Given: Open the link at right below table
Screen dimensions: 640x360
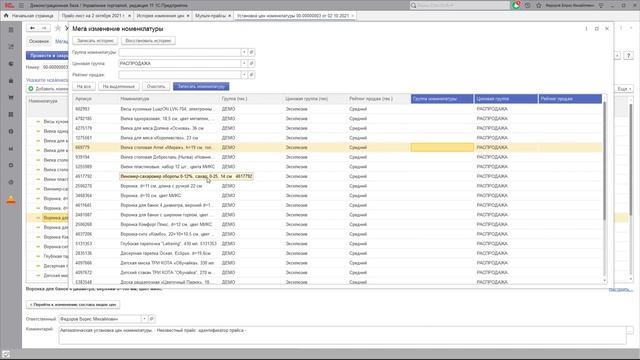Looking at the screenshot, I should 620,289.
